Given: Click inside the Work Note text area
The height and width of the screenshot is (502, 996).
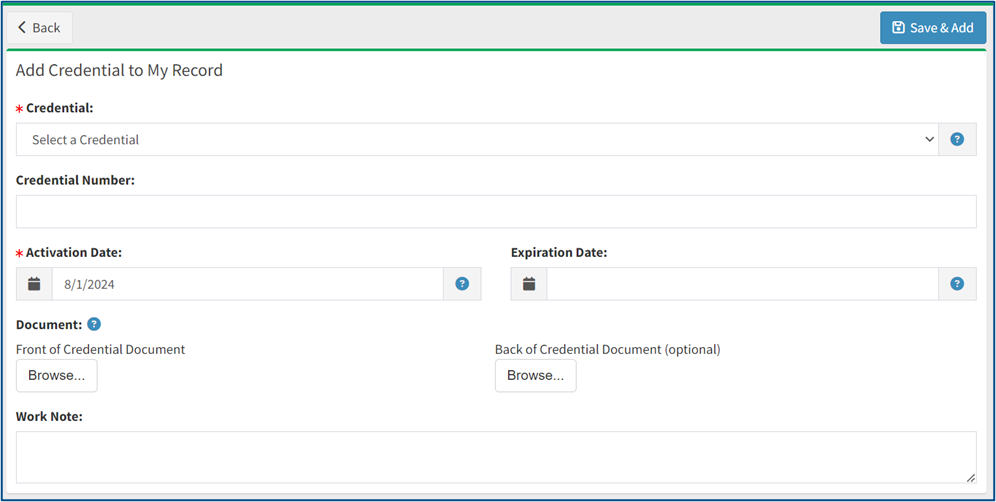Looking at the screenshot, I should click(496, 458).
